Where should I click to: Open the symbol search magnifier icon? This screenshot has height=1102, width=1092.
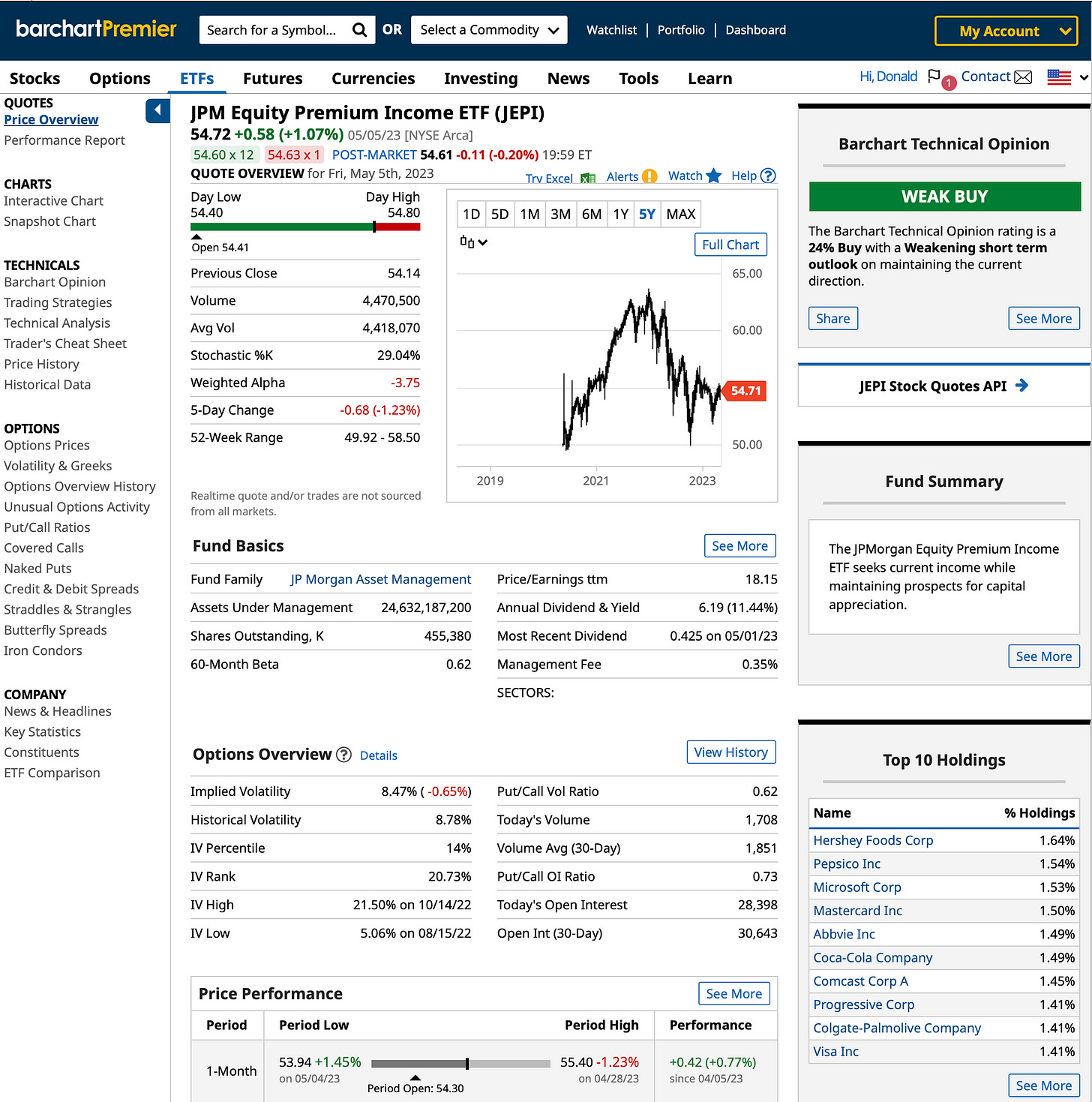360,29
